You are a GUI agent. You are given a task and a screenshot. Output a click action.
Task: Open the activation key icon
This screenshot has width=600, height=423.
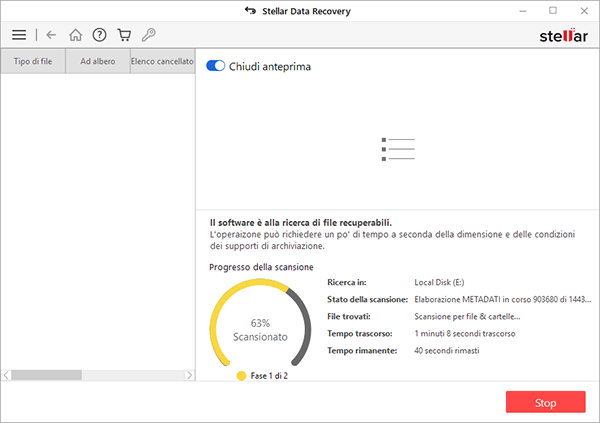148,35
